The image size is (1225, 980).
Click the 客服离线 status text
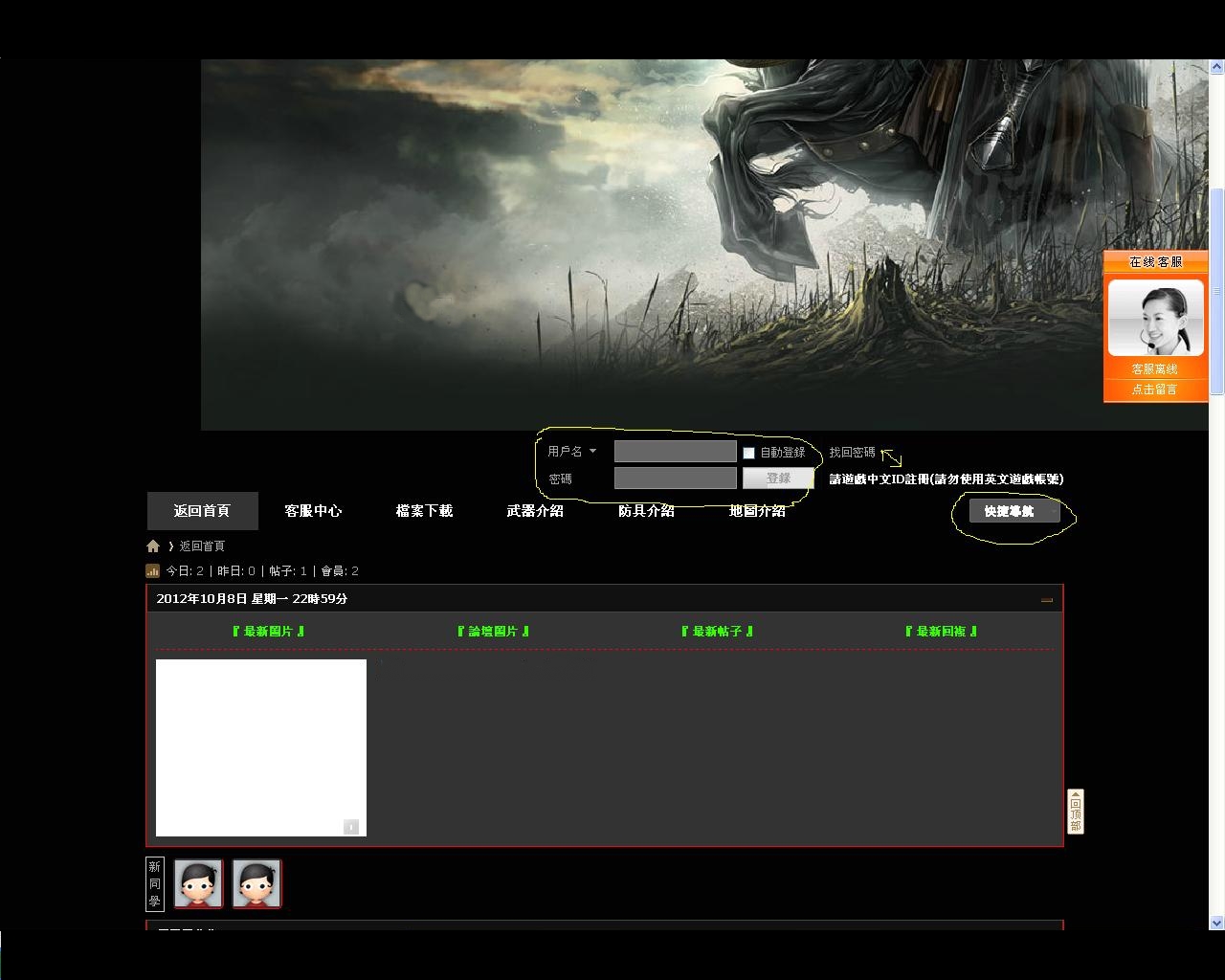click(1155, 369)
